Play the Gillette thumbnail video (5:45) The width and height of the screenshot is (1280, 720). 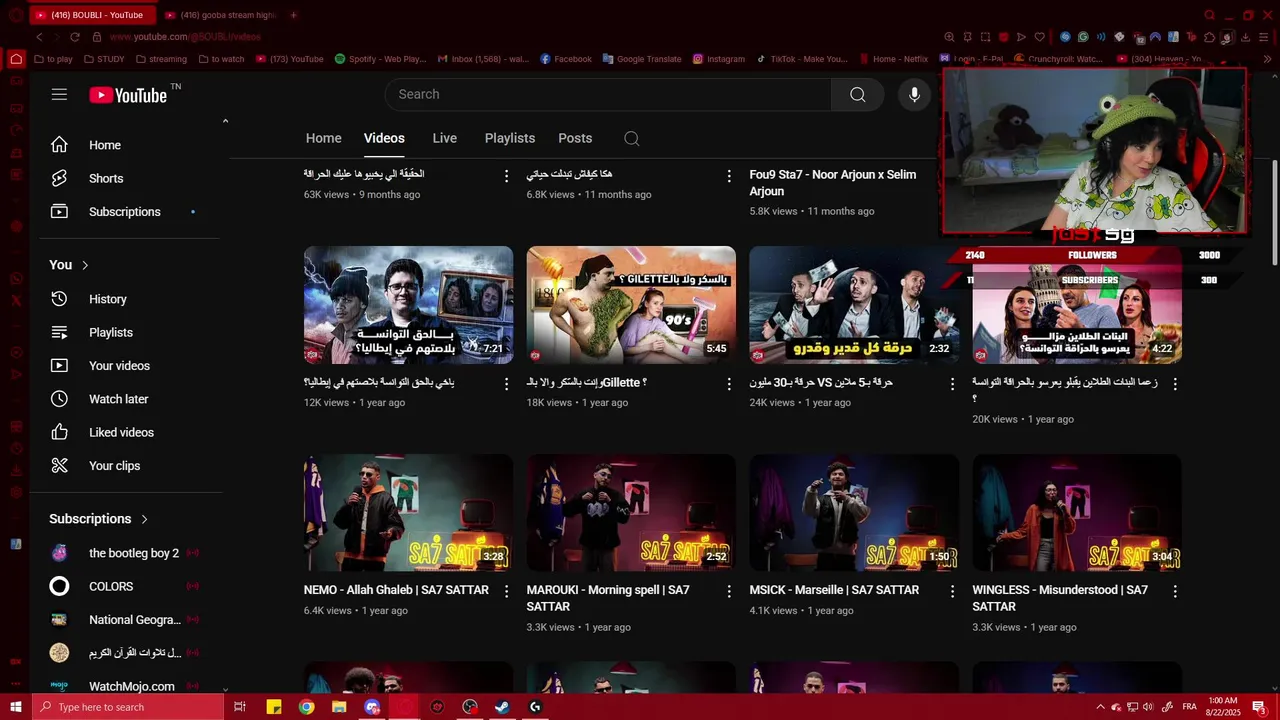[631, 305]
